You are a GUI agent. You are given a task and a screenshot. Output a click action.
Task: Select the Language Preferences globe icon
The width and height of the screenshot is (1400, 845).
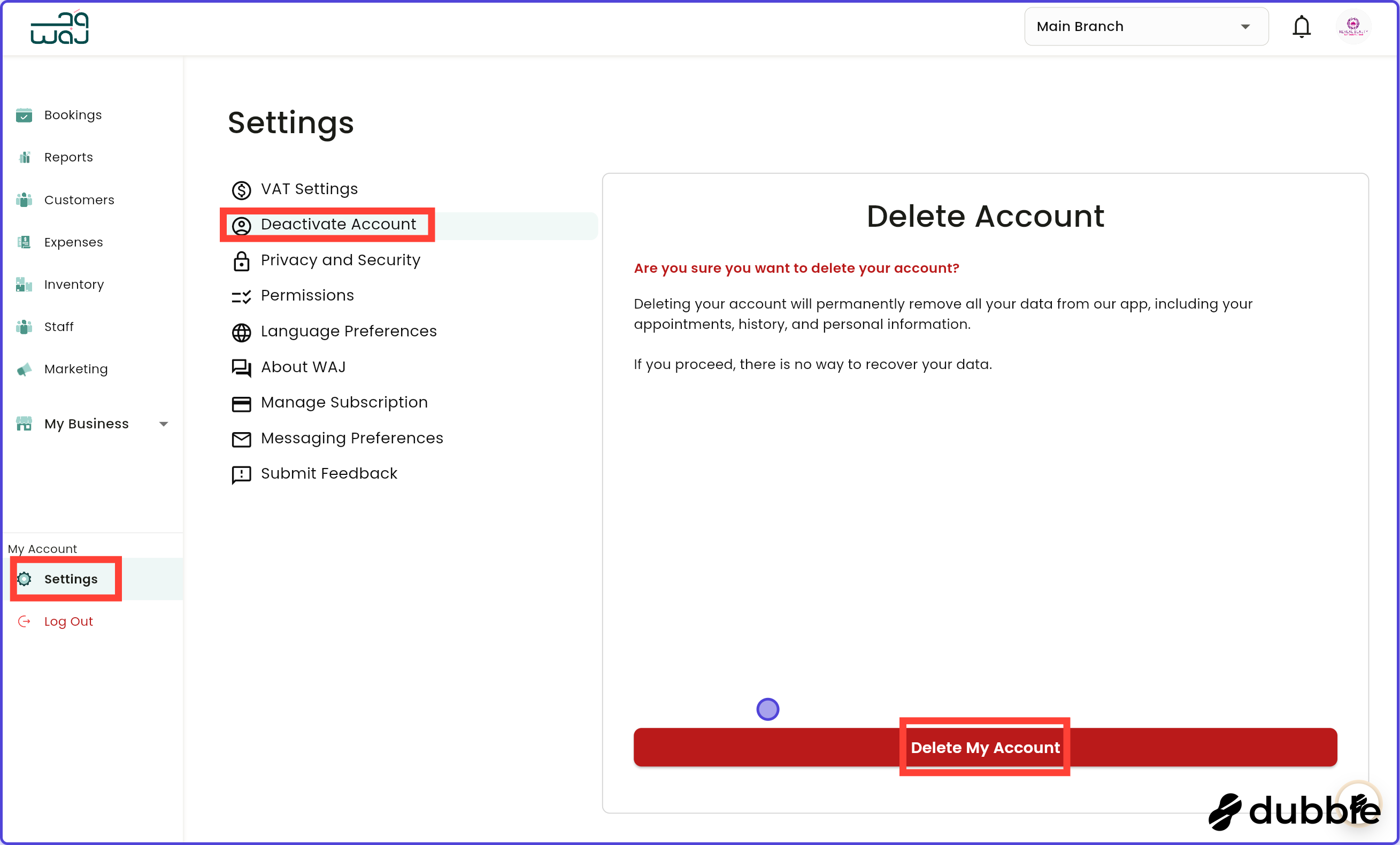pos(241,333)
